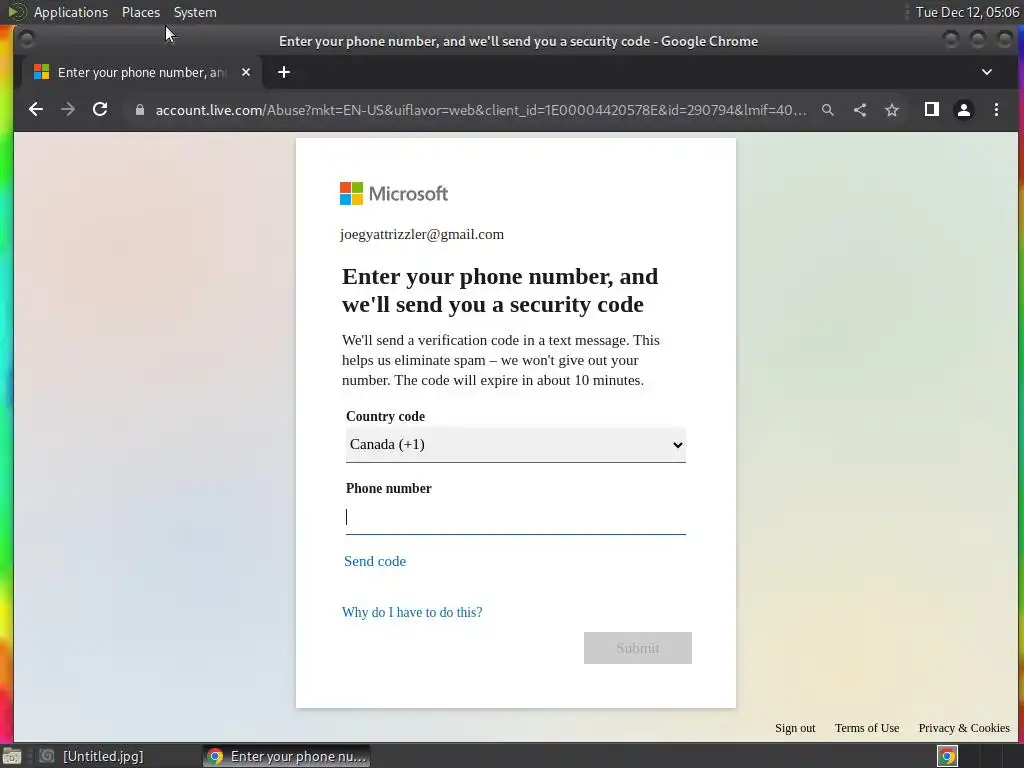
Task: Click the joegyattrizzler@gmail.com email text
Action: click(x=422, y=234)
